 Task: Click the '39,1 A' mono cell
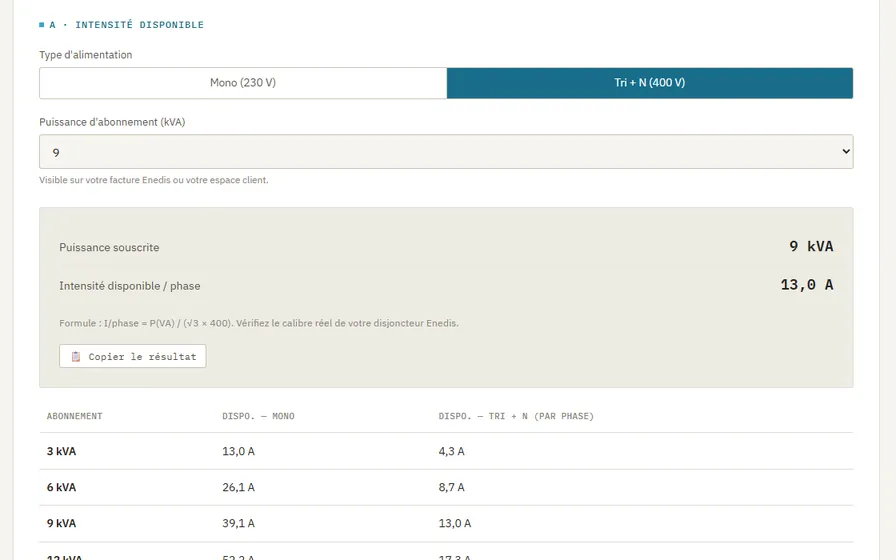tap(238, 523)
